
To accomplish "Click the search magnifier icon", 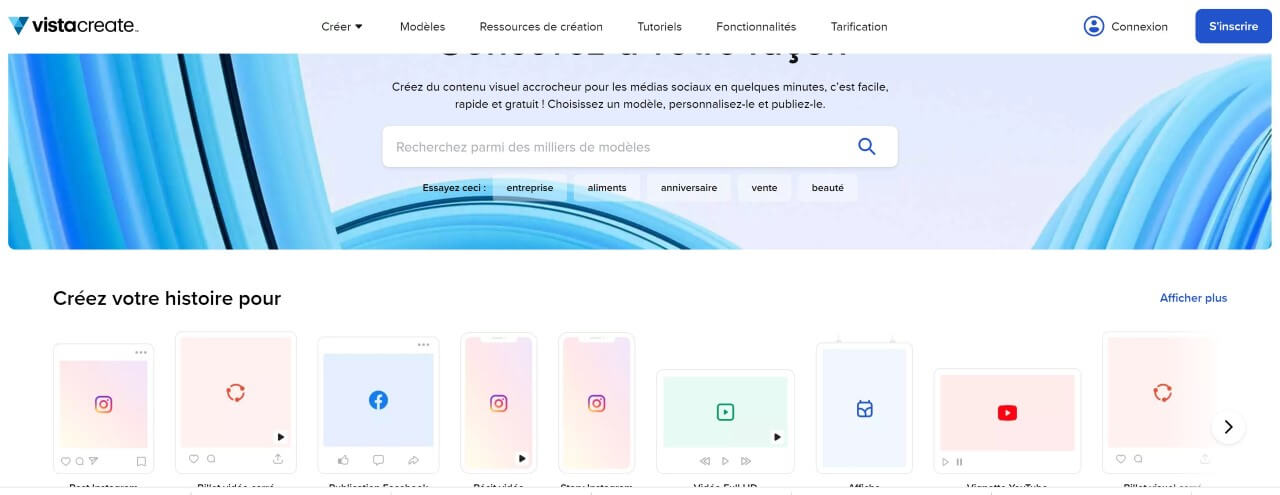I will [x=866, y=147].
